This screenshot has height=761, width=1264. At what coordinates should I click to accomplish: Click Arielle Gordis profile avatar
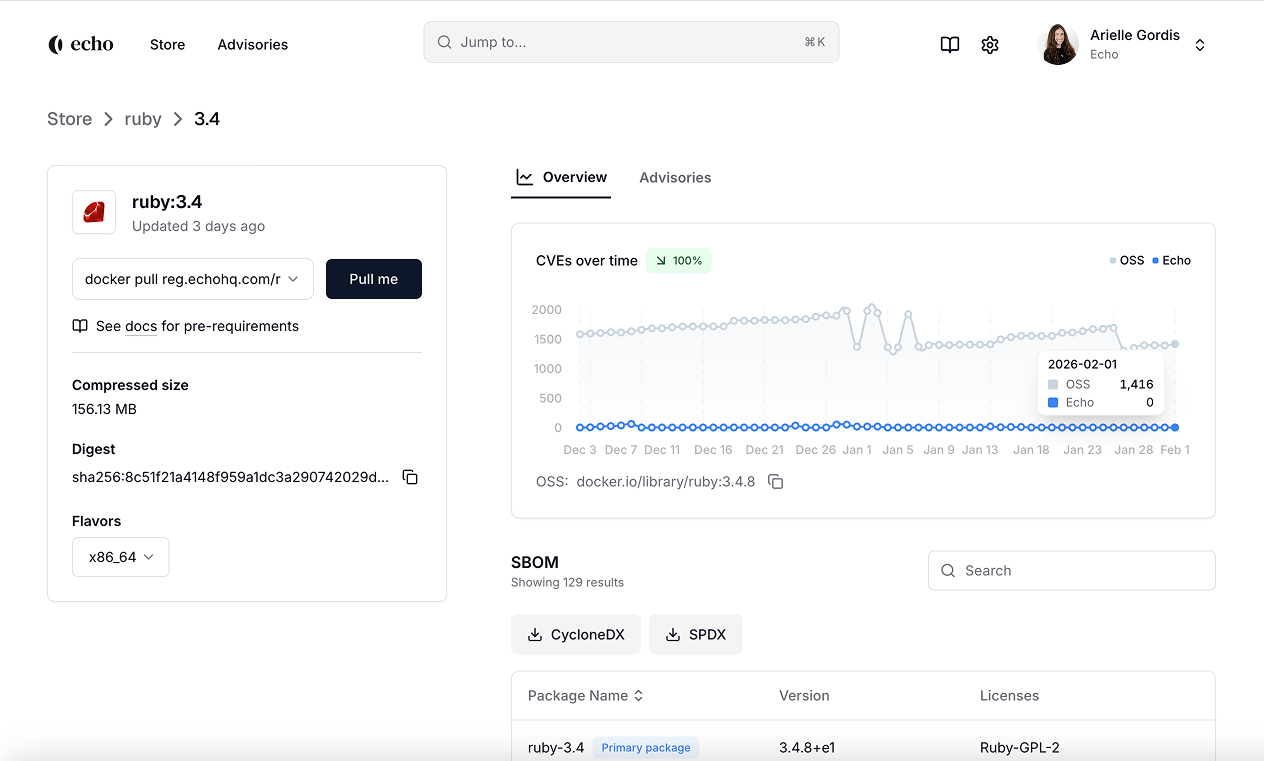point(1059,44)
